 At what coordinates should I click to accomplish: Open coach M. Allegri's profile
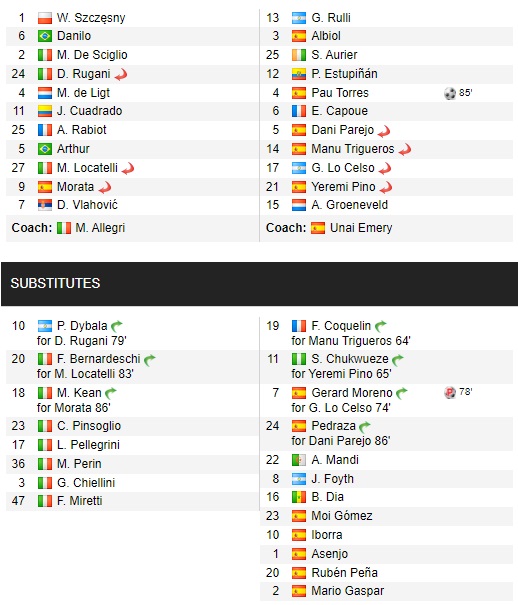pyautogui.click(x=100, y=228)
